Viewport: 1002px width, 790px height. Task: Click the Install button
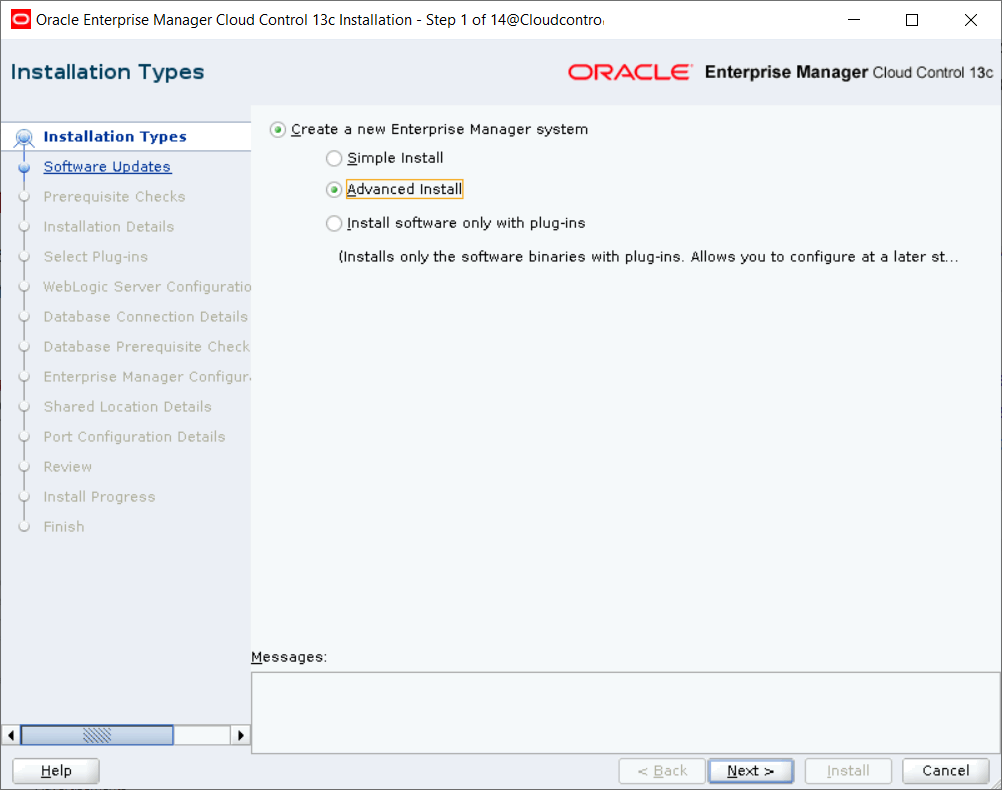pos(848,771)
